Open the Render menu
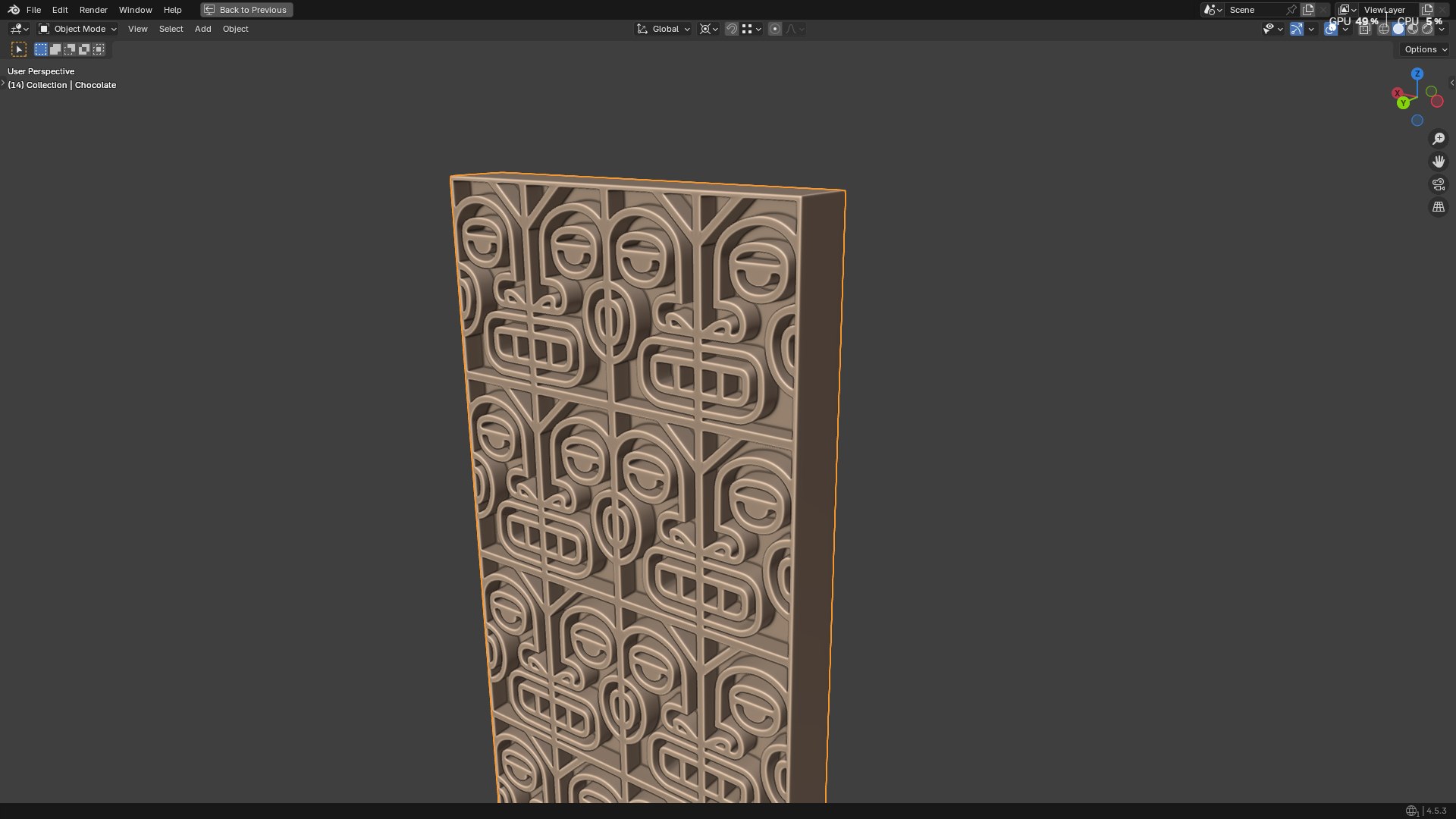This screenshot has height=819, width=1456. 93,10
